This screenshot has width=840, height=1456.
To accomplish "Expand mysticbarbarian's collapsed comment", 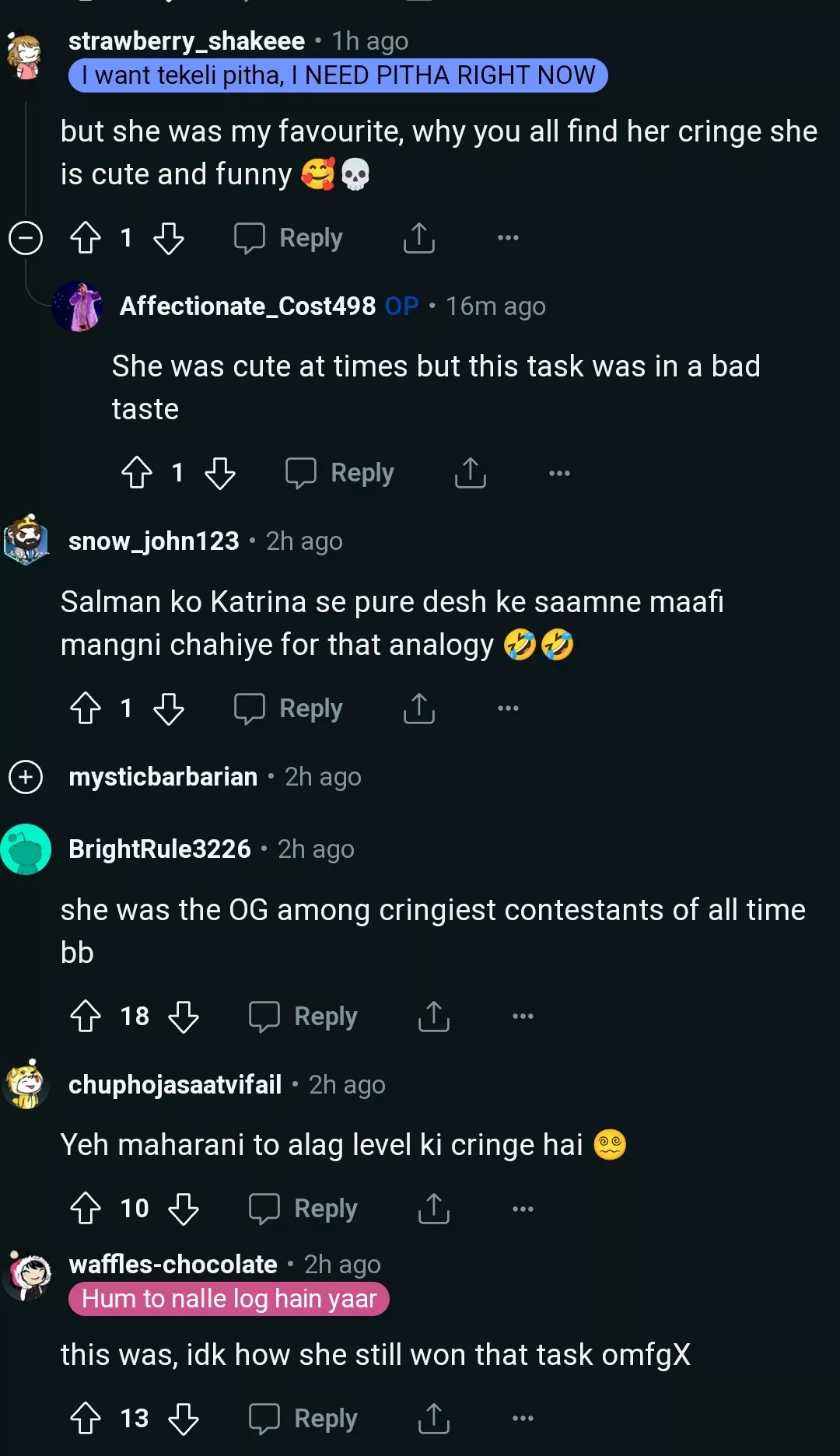I will pyautogui.click(x=26, y=777).
